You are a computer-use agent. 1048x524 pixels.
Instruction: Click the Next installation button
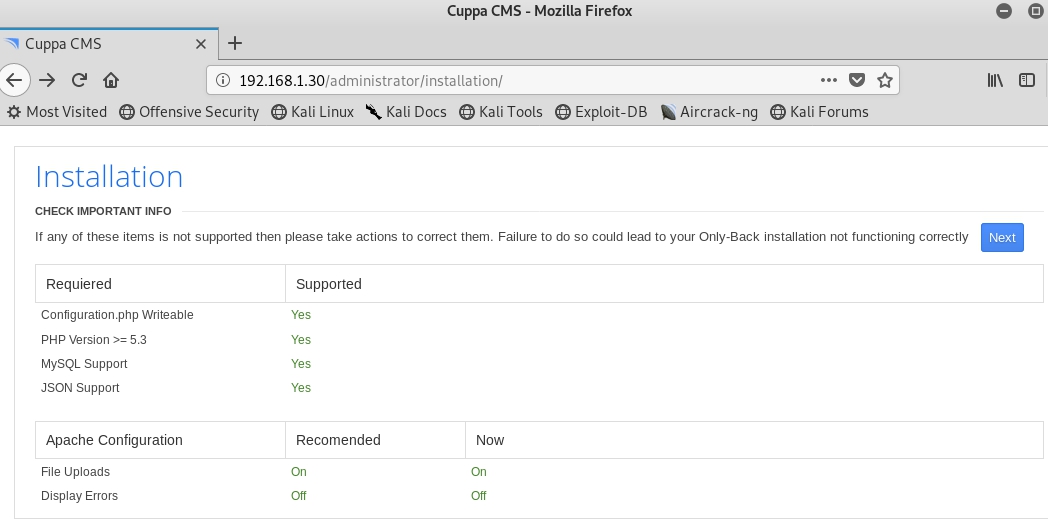1002,237
